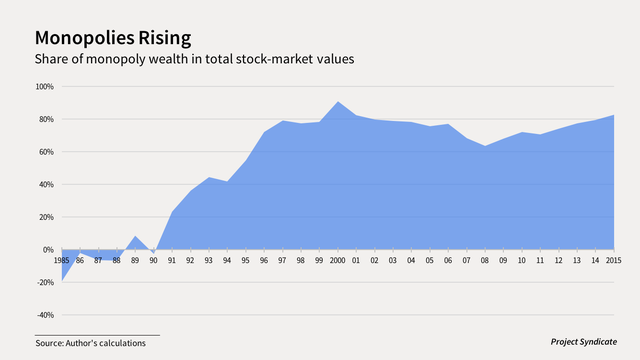Click the 2015 year label on x-axis
Viewport: 640px width, 360px height.
point(613,260)
